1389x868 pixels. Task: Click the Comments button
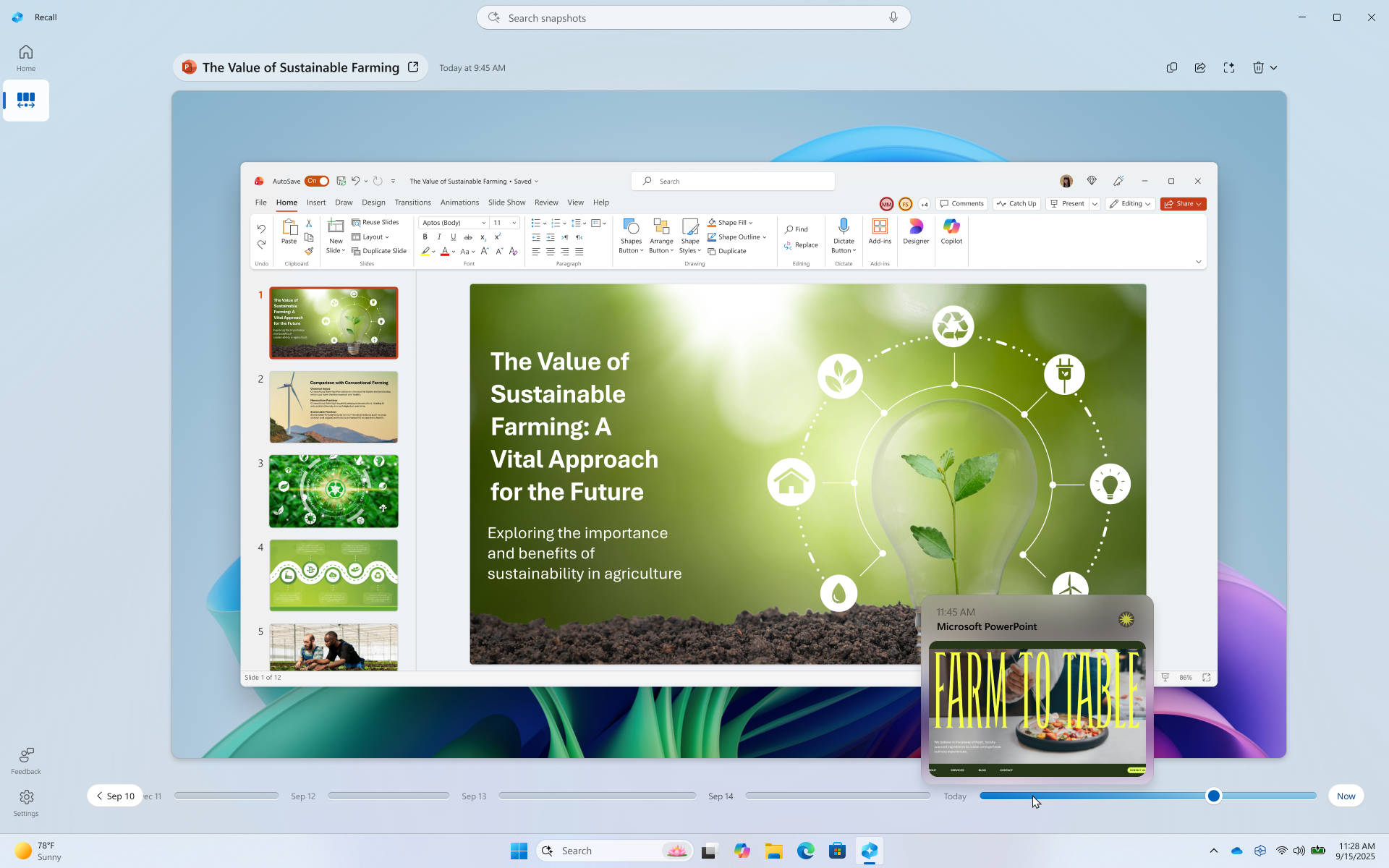[961, 204]
